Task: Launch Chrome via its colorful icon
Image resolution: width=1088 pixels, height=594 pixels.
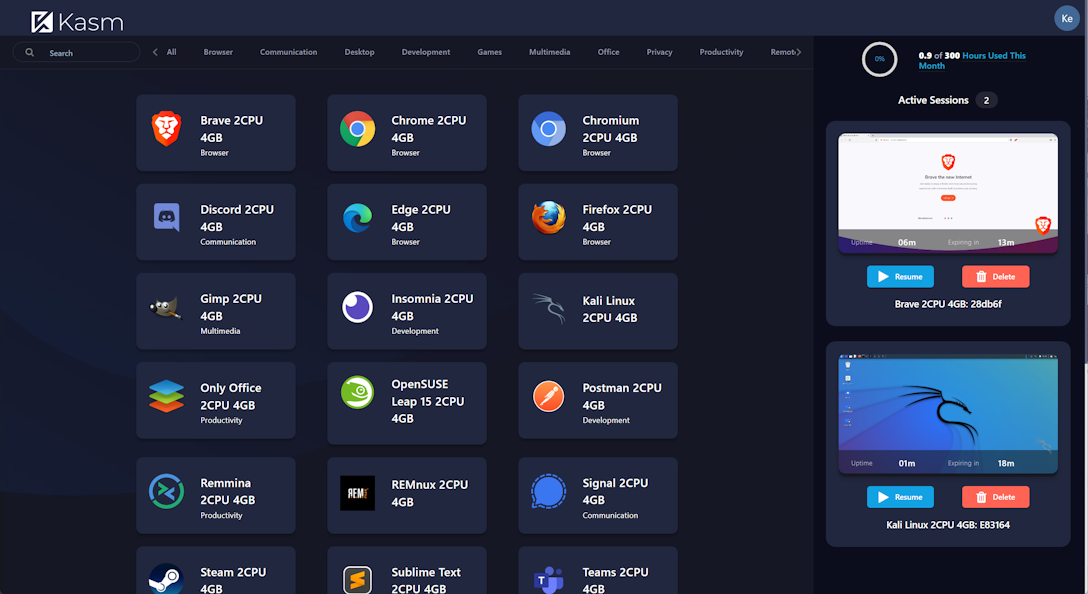Action: pyautogui.click(x=357, y=129)
